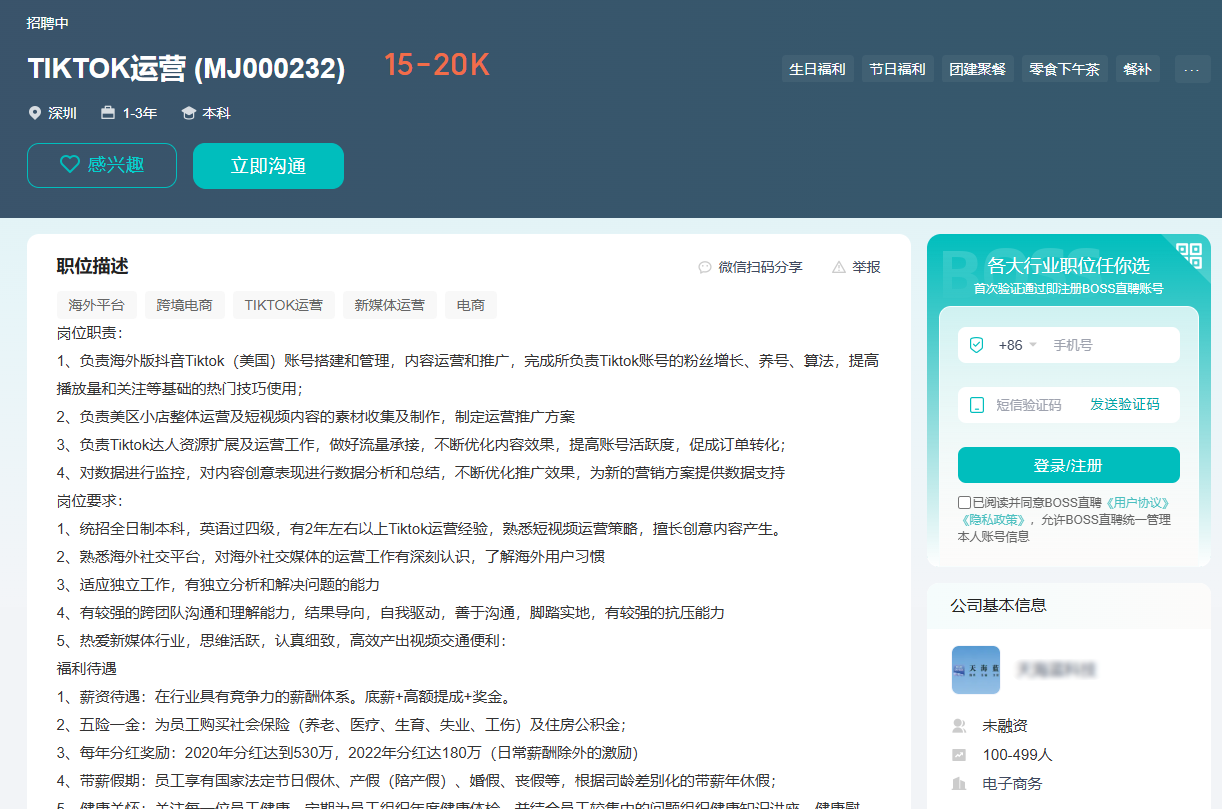Select the 餐补 benefit tag
This screenshot has width=1222, height=809.
coord(1138,69)
